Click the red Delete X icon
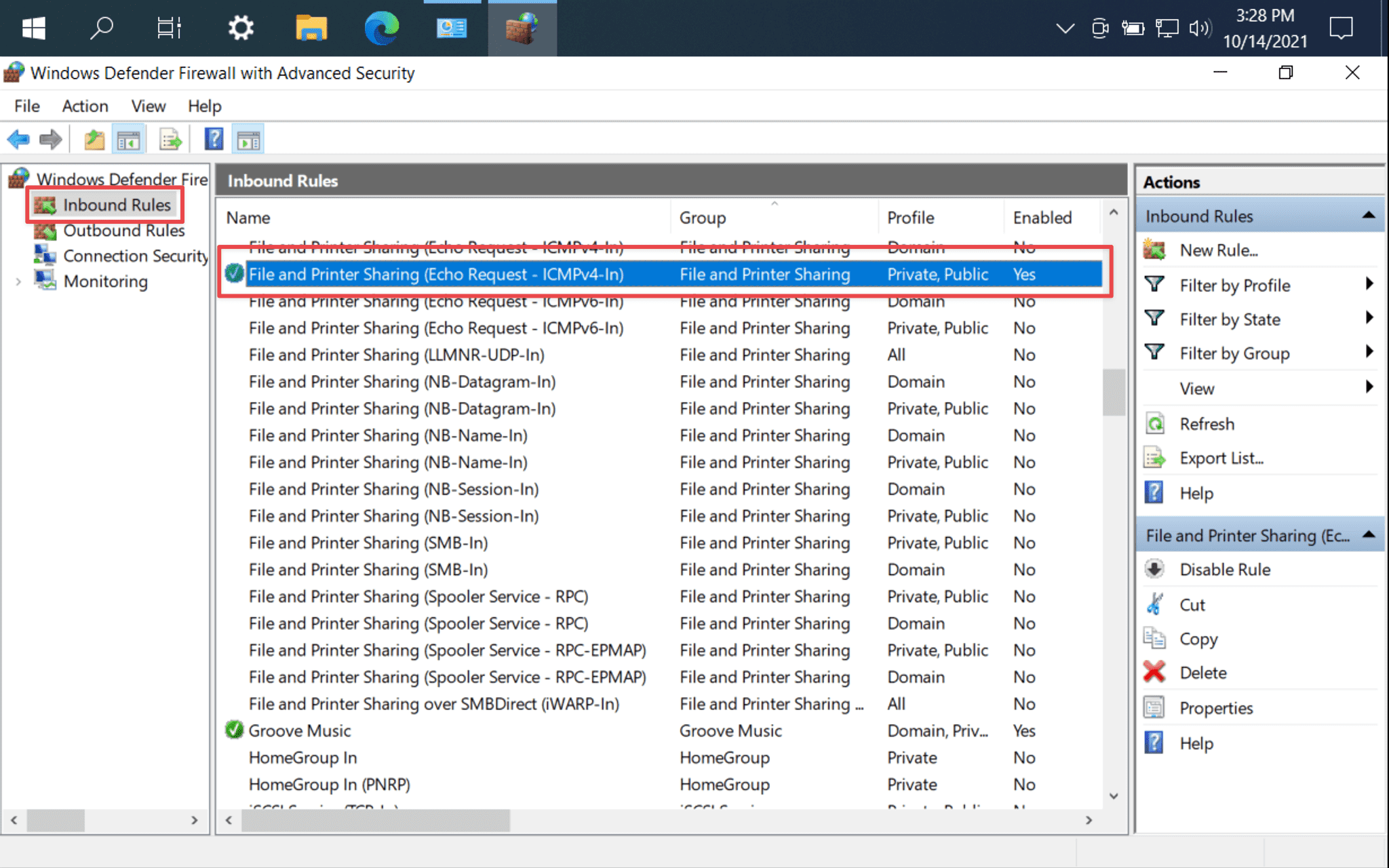Viewport: 1389px width, 868px height. (1154, 672)
